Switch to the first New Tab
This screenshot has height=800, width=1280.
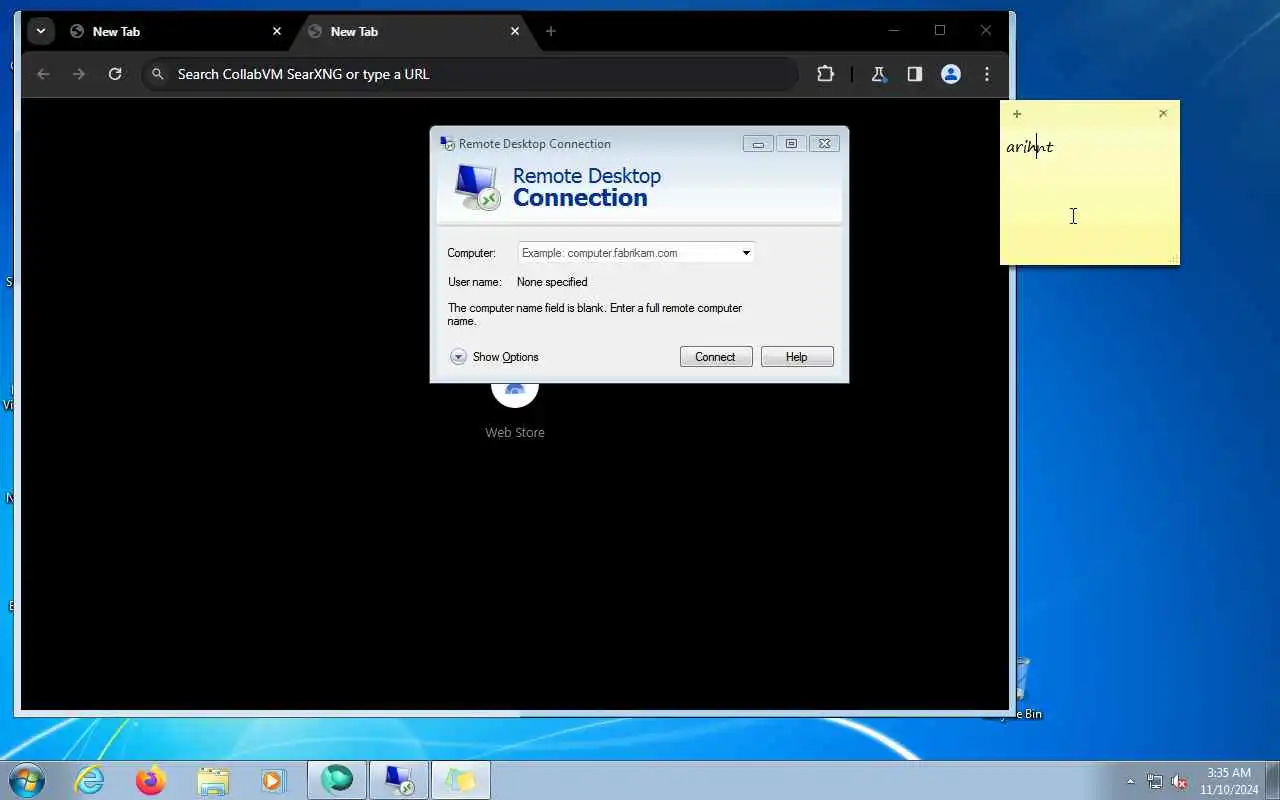point(175,31)
